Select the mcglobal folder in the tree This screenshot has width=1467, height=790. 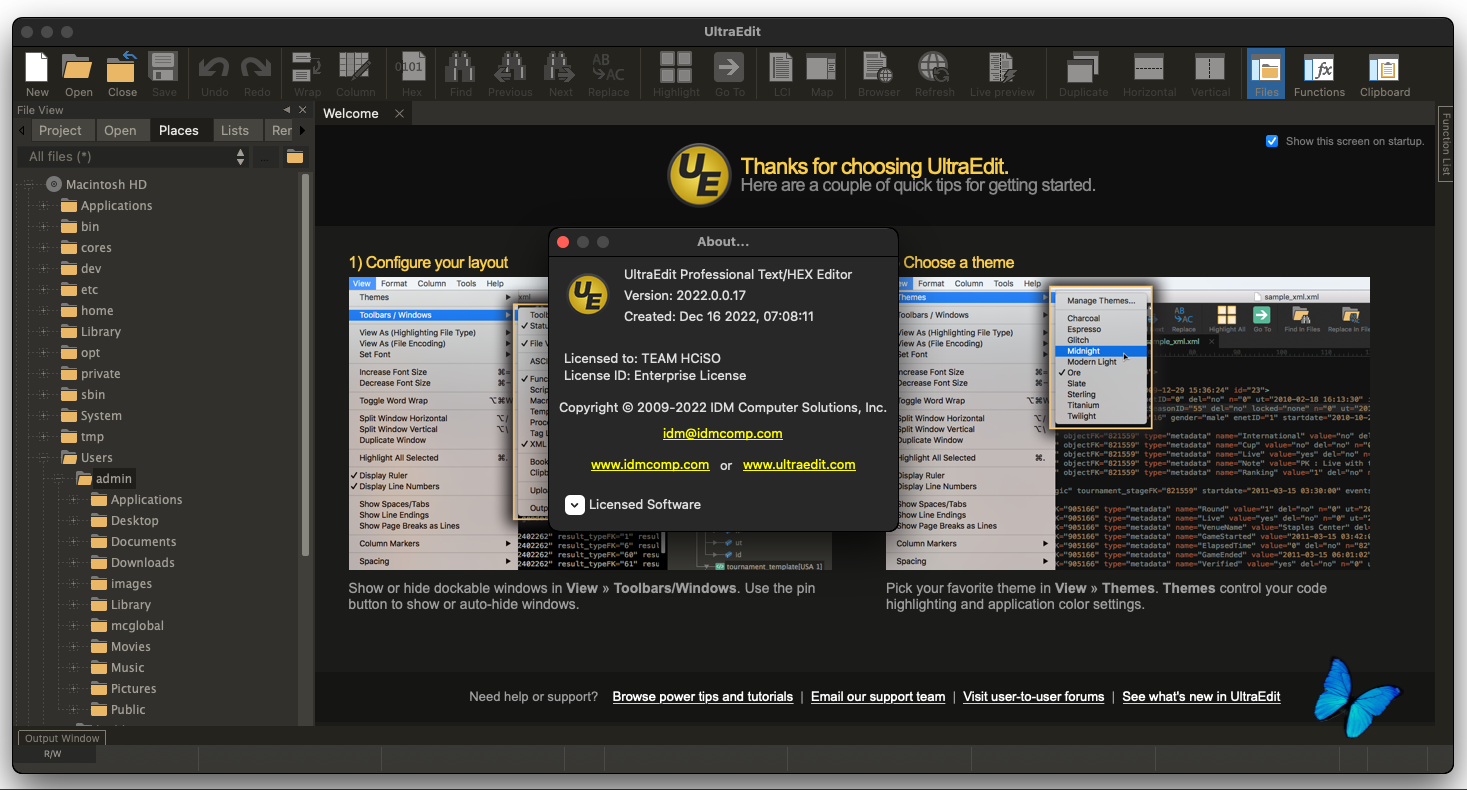(x=137, y=626)
